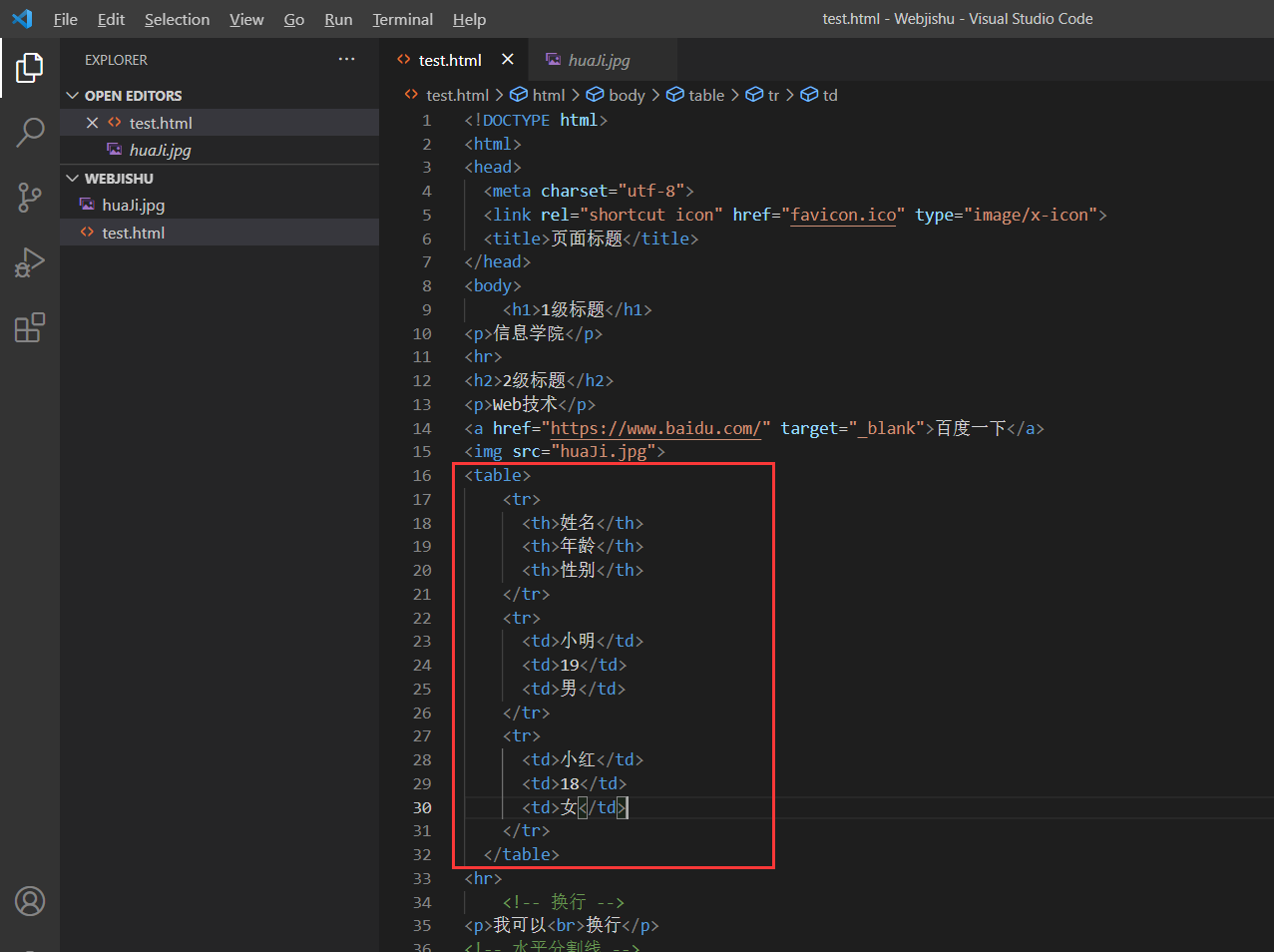Click the <p>信息学院</p> line
The height and width of the screenshot is (952, 1274).
tap(534, 333)
